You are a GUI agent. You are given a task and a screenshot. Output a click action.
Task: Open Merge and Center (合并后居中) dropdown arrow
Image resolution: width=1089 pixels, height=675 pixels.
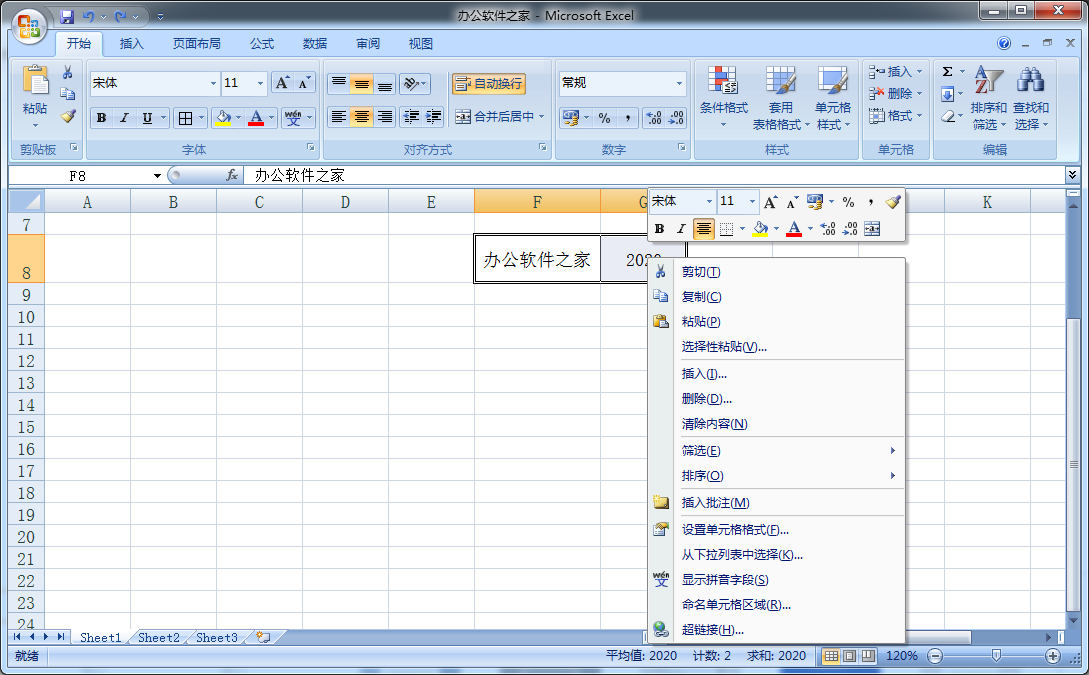[x=542, y=117]
